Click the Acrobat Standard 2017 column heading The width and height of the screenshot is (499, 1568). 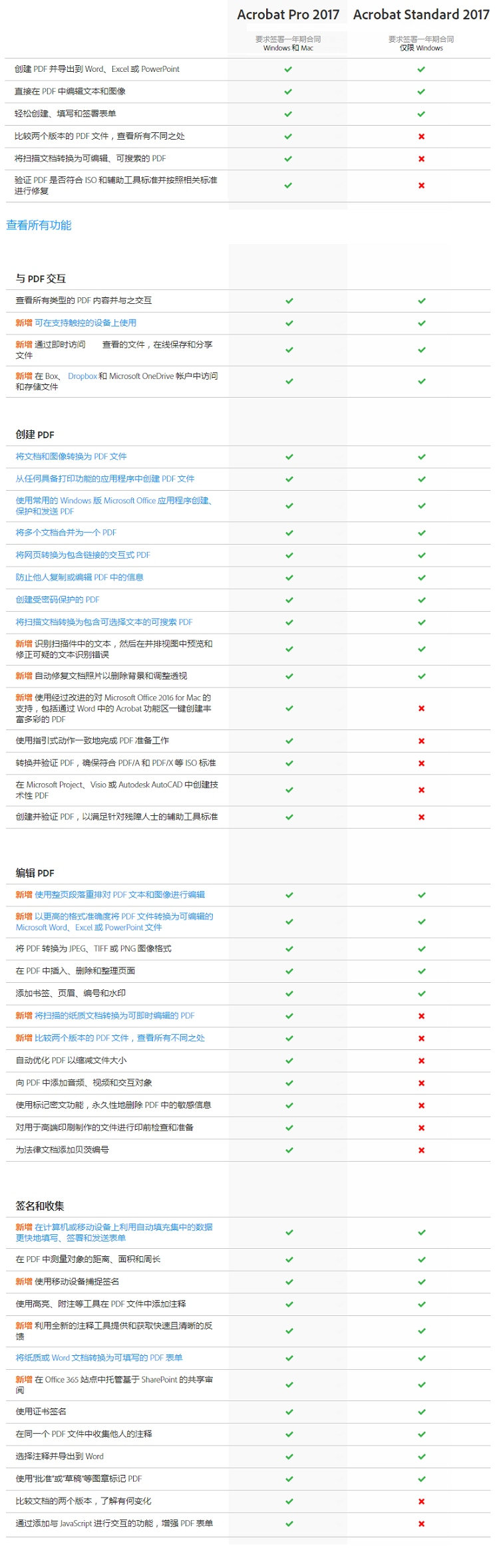pyautogui.click(x=421, y=15)
